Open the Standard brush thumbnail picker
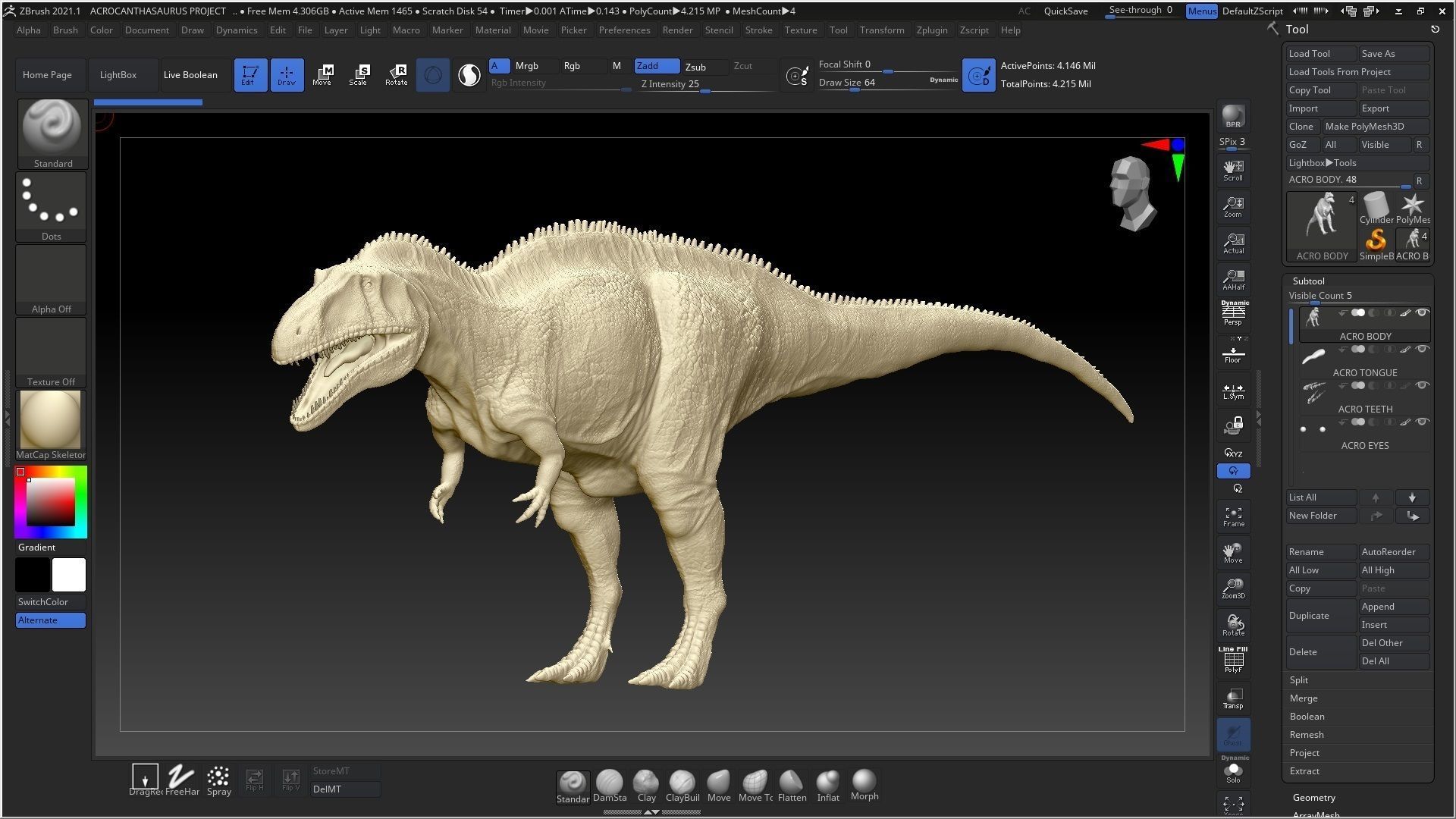The height and width of the screenshot is (819, 1456). coord(52,133)
